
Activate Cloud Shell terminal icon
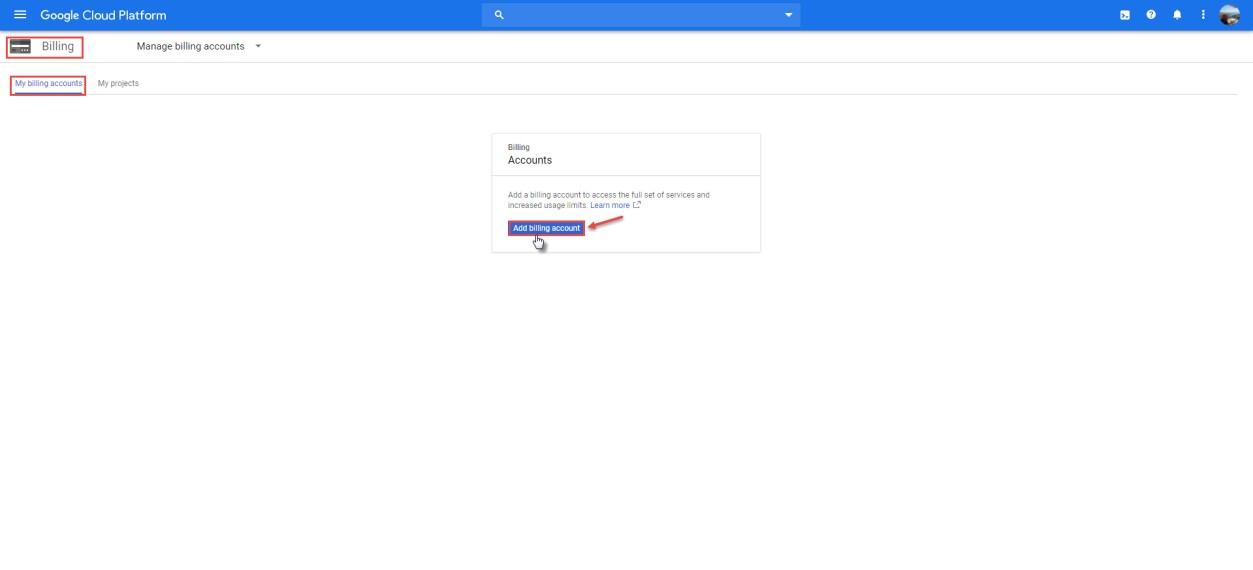(1125, 15)
